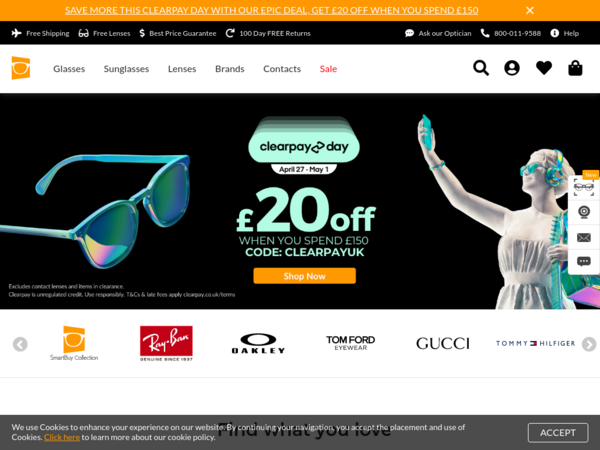Show previous brands in carousel

coord(20,344)
